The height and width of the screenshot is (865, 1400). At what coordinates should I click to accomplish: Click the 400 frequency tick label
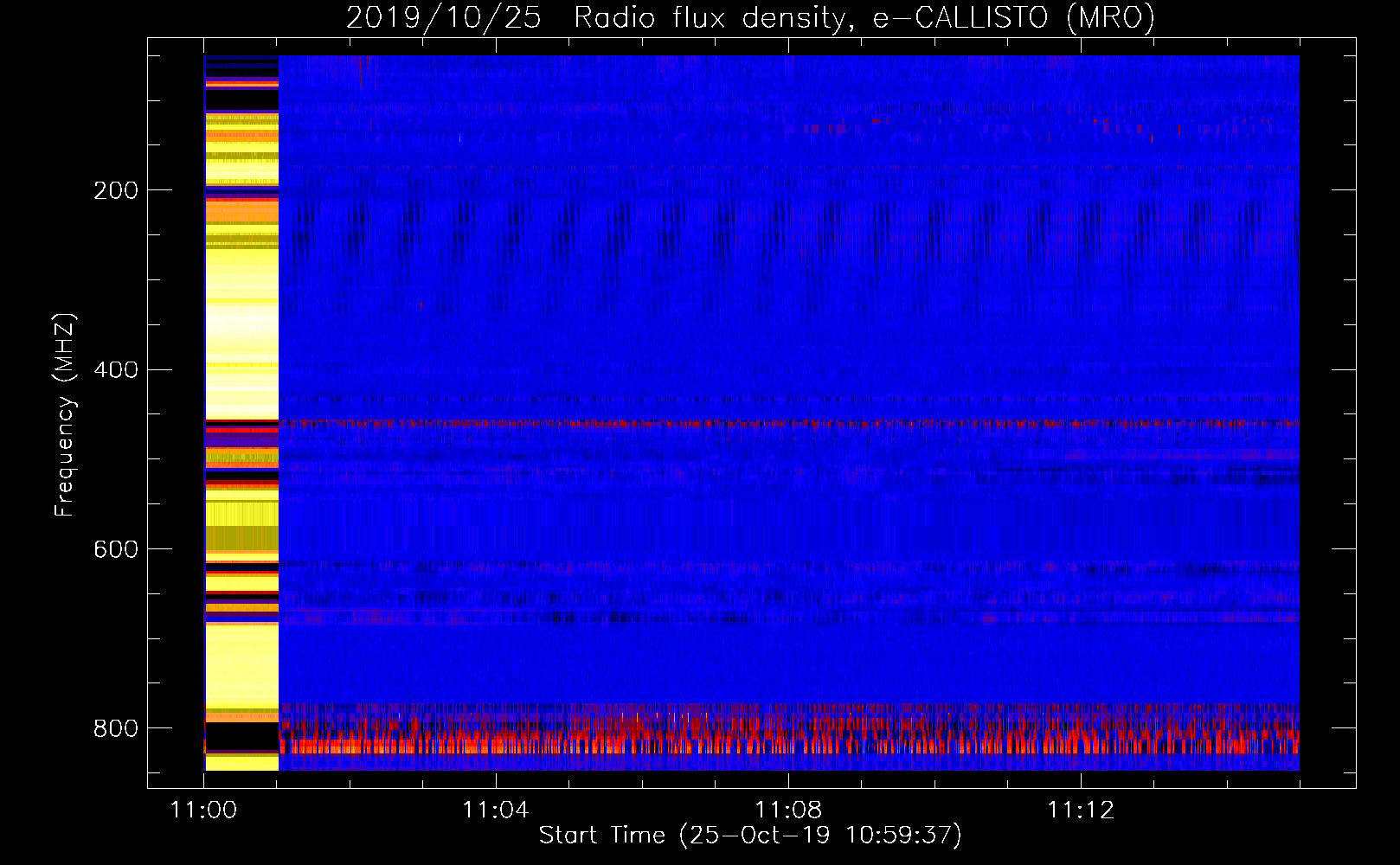tap(116, 370)
